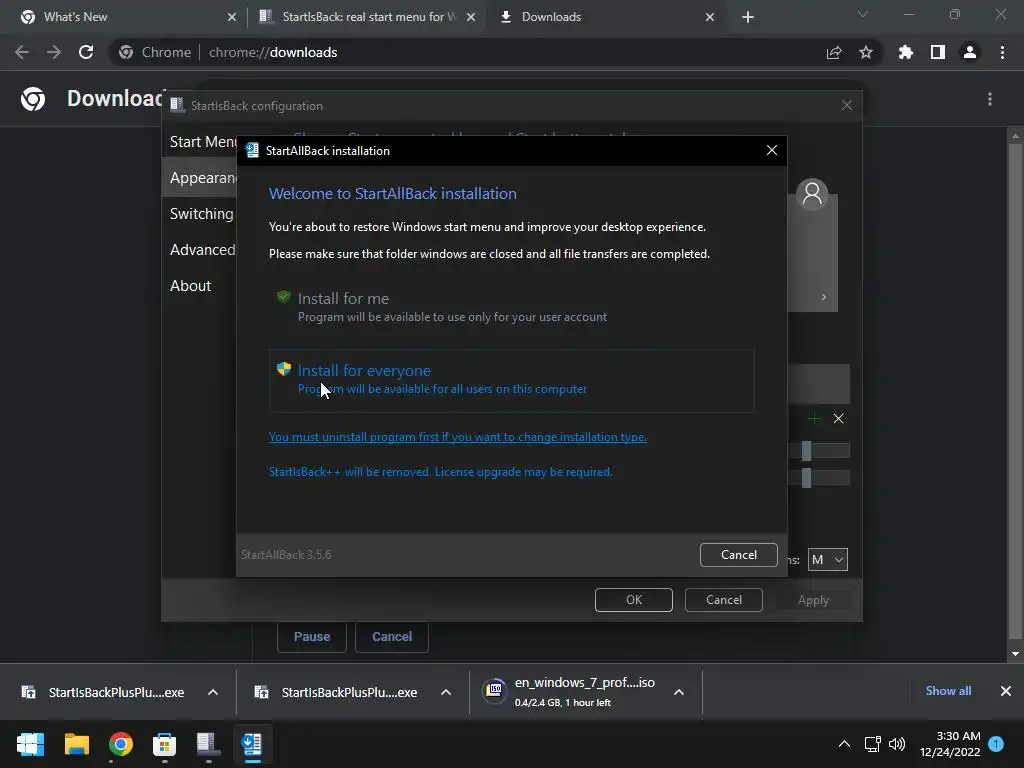
Task: Choose Install for me option
Action: pos(511,307)
